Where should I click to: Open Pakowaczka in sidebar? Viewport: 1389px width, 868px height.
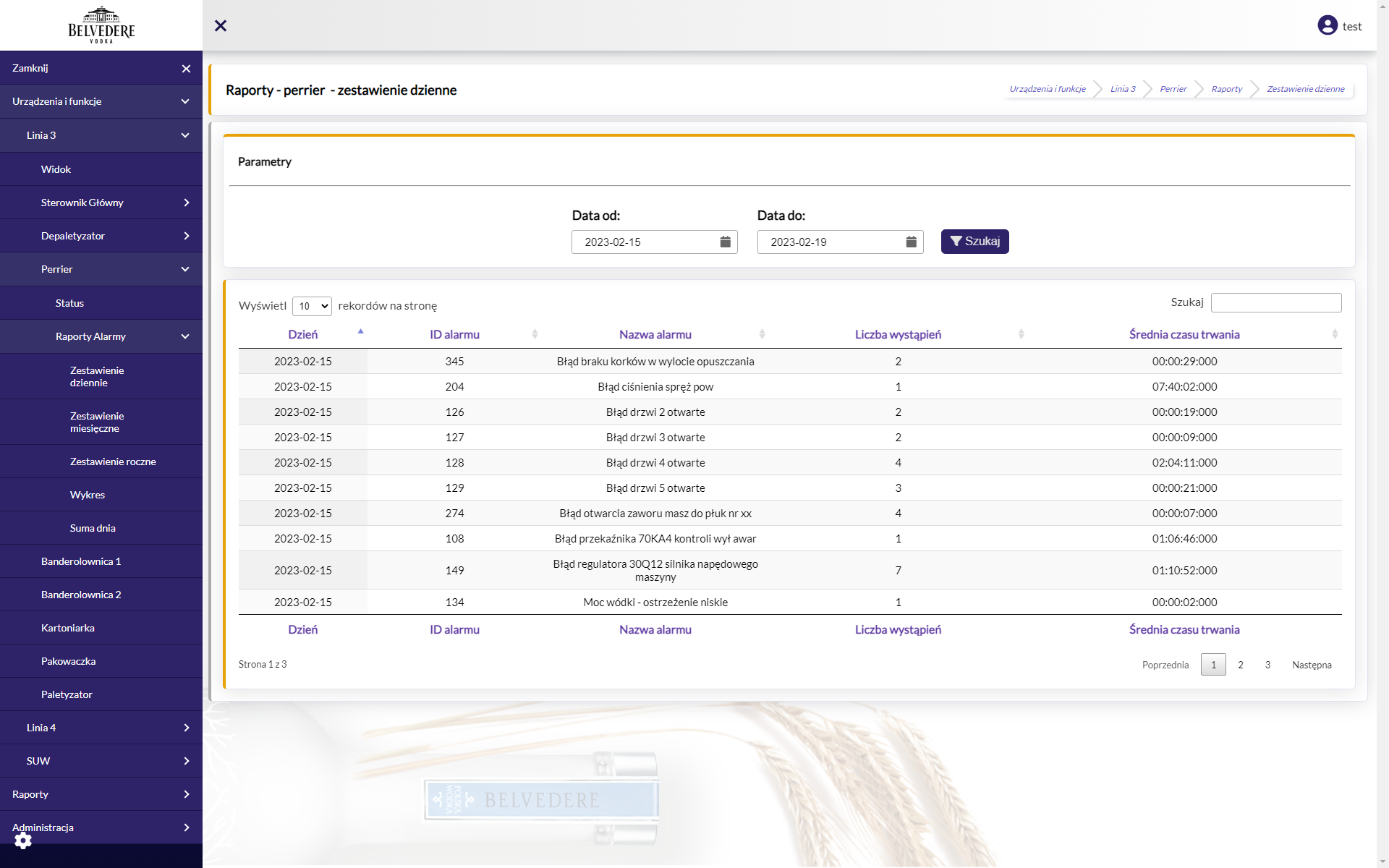[x=101, y=661]
